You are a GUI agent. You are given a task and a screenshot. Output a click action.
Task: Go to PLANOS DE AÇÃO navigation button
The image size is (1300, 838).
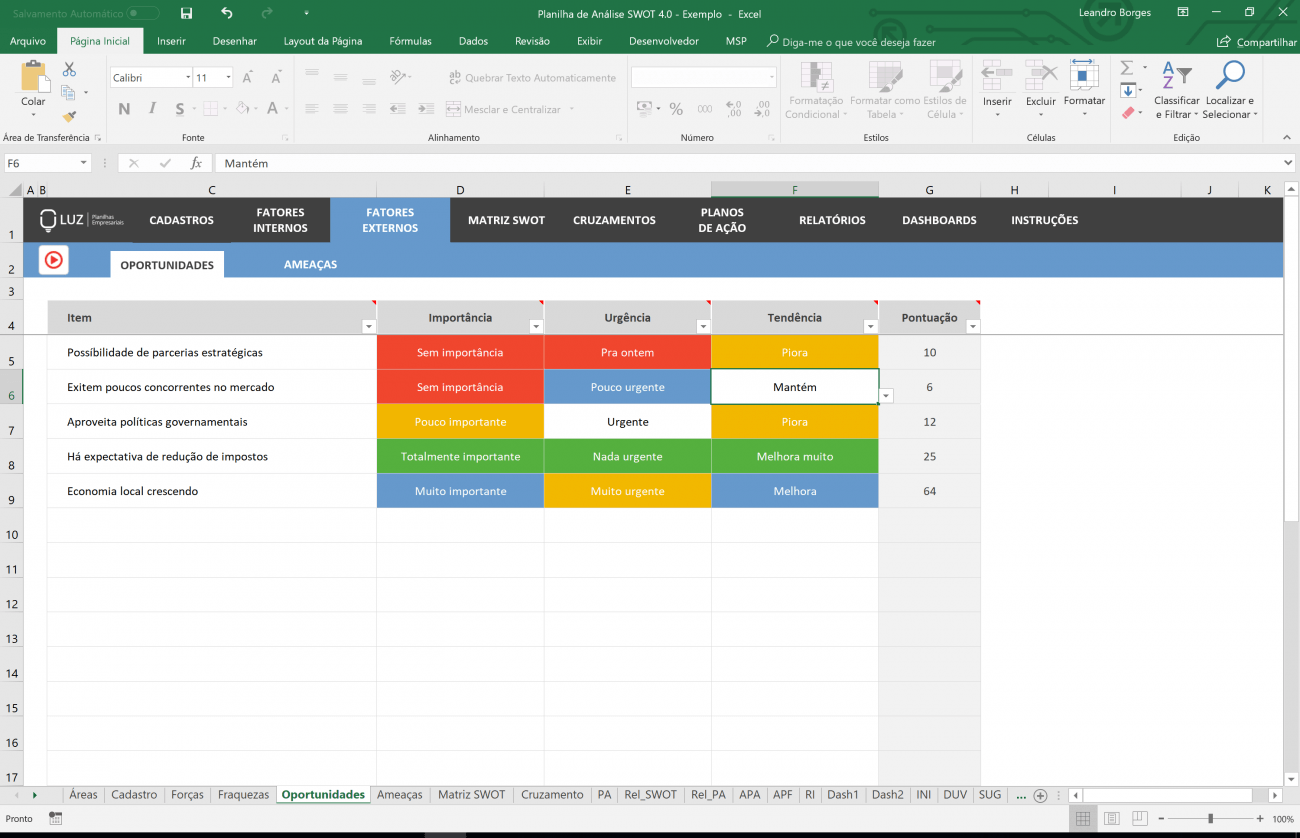tap(722, 220)
